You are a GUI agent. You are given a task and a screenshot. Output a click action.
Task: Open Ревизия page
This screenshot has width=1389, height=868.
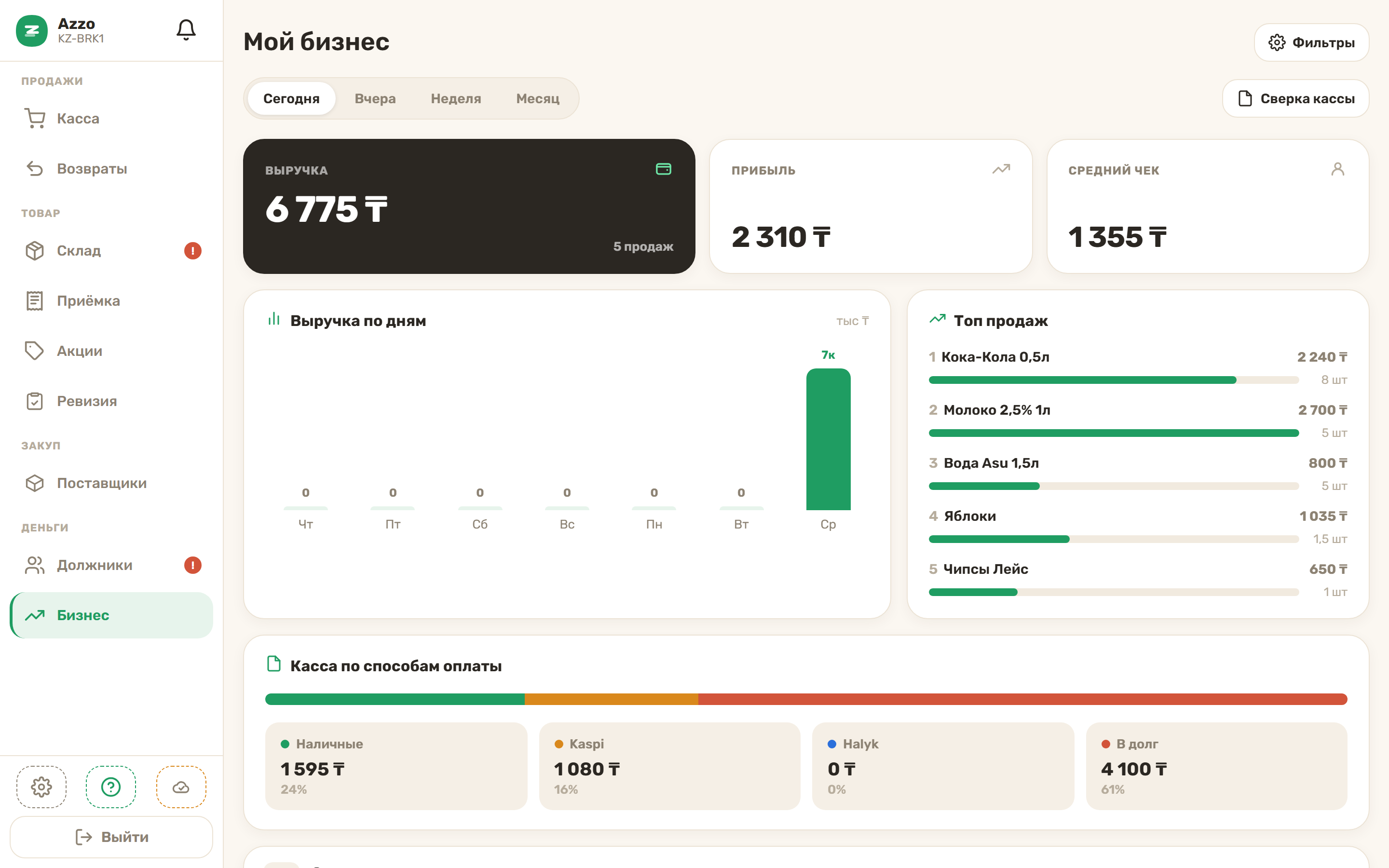coord(111,401)
